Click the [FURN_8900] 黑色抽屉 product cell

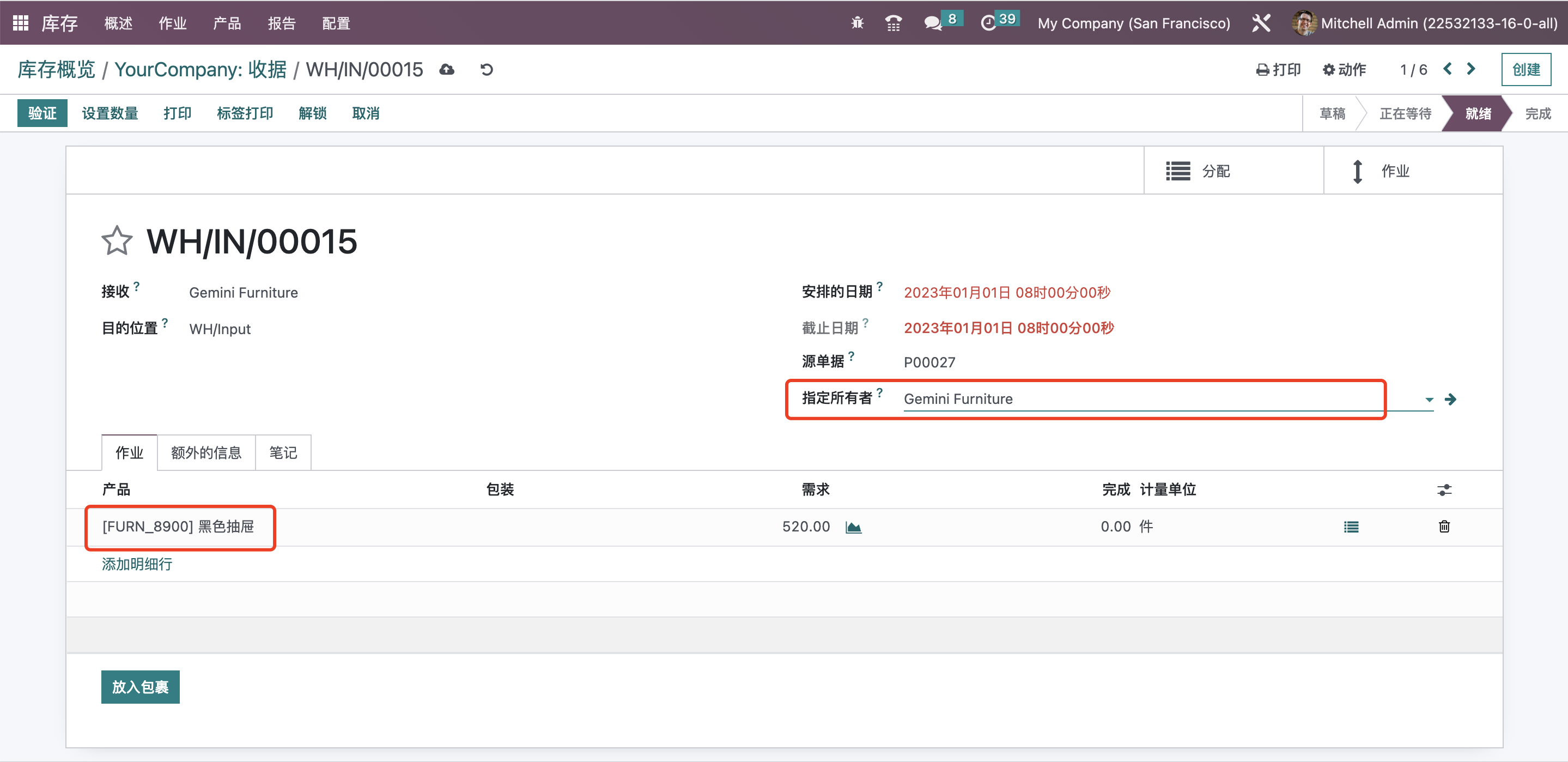[x=178, y=527]
